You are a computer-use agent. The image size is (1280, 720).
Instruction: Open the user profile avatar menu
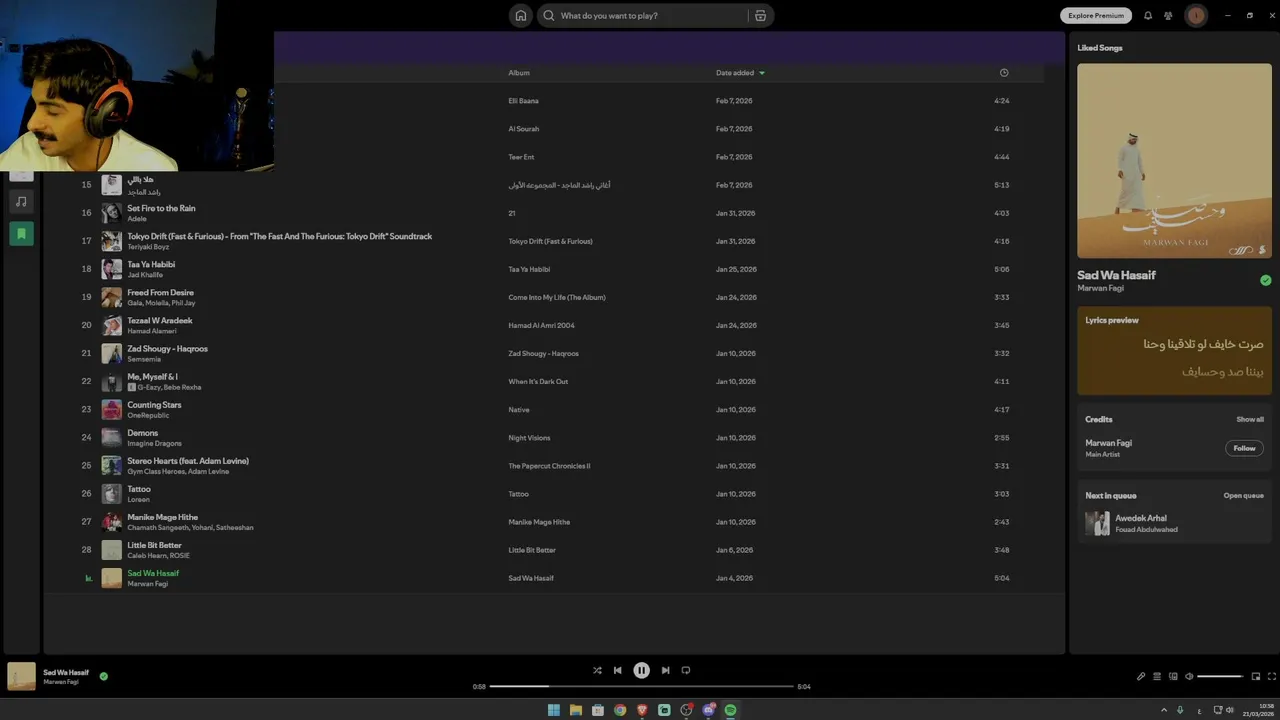coord(1196,15)
